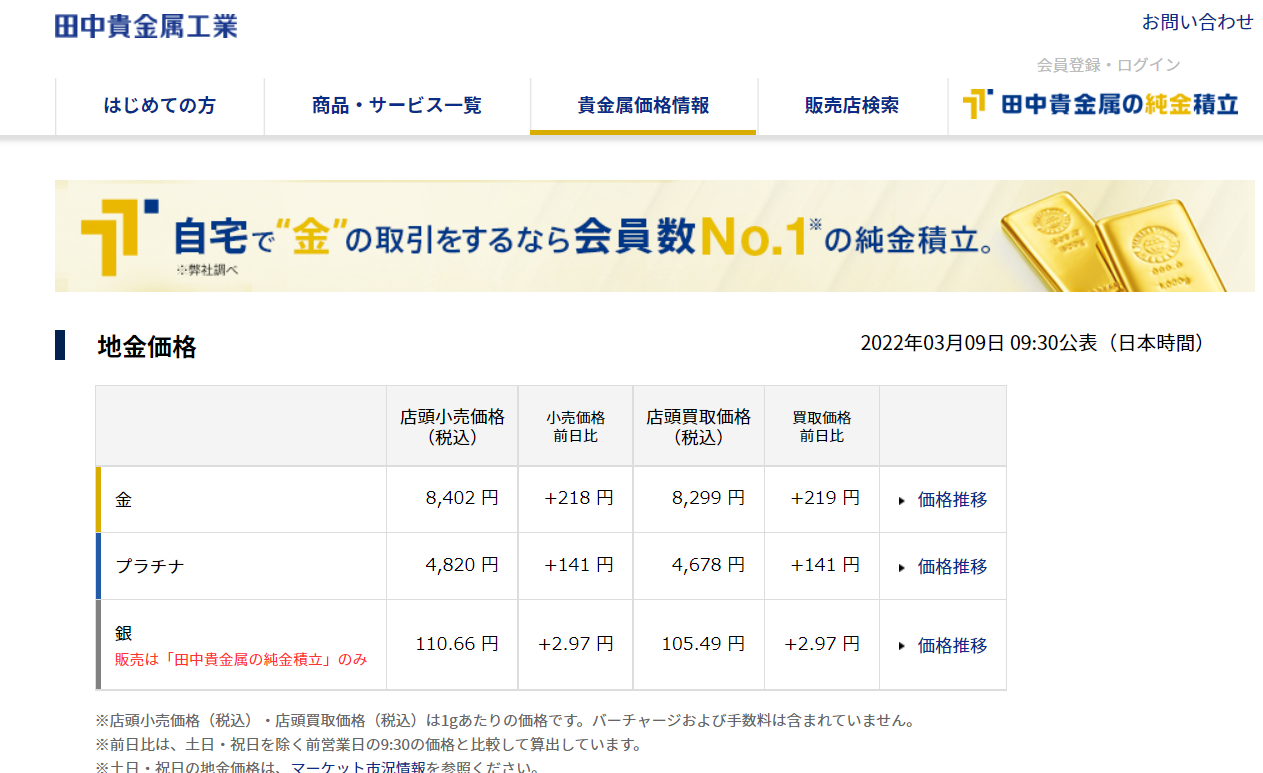
Task: Select the プラチナ row label
Action: 149,566
